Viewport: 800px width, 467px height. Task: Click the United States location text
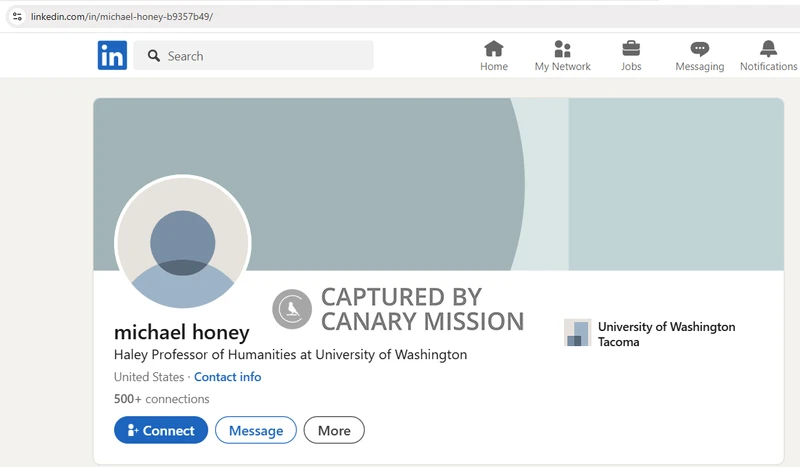[148, 377]
